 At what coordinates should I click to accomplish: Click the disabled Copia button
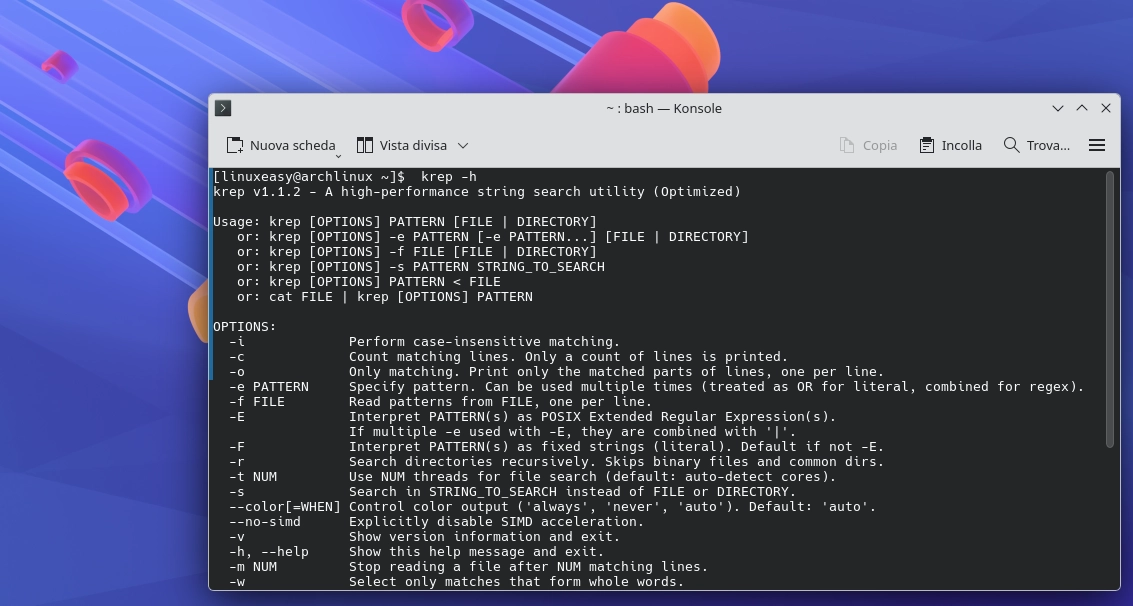point(868,144)
